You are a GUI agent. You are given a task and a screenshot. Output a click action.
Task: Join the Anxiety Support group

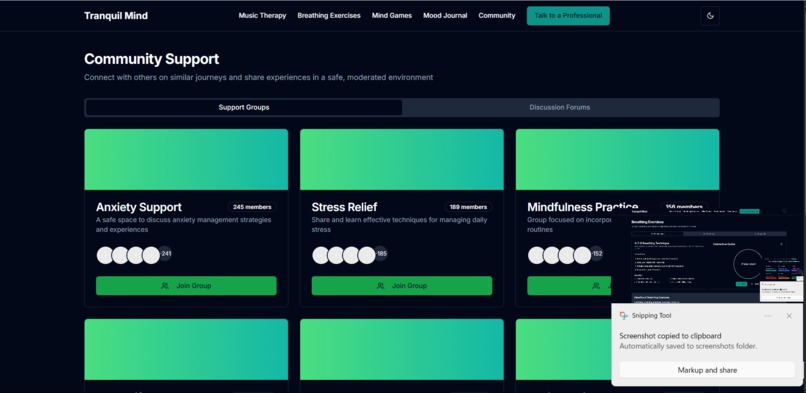pos(186,286)
